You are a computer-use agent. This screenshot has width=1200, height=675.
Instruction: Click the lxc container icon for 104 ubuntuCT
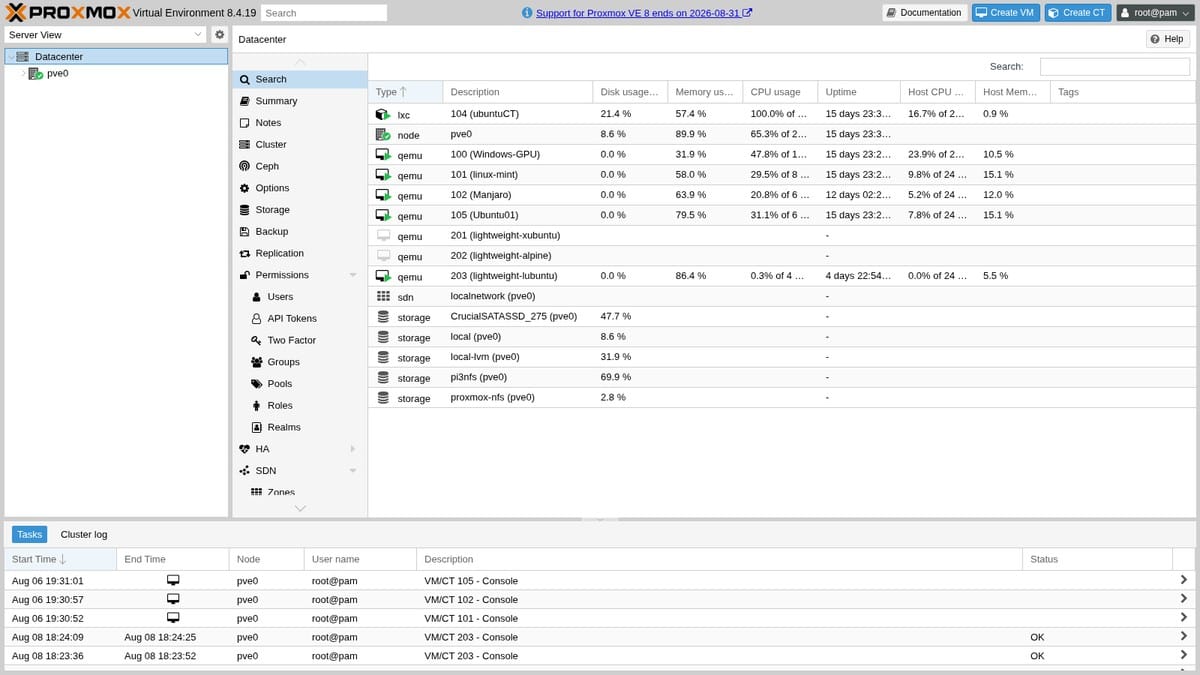pos(383,115)
